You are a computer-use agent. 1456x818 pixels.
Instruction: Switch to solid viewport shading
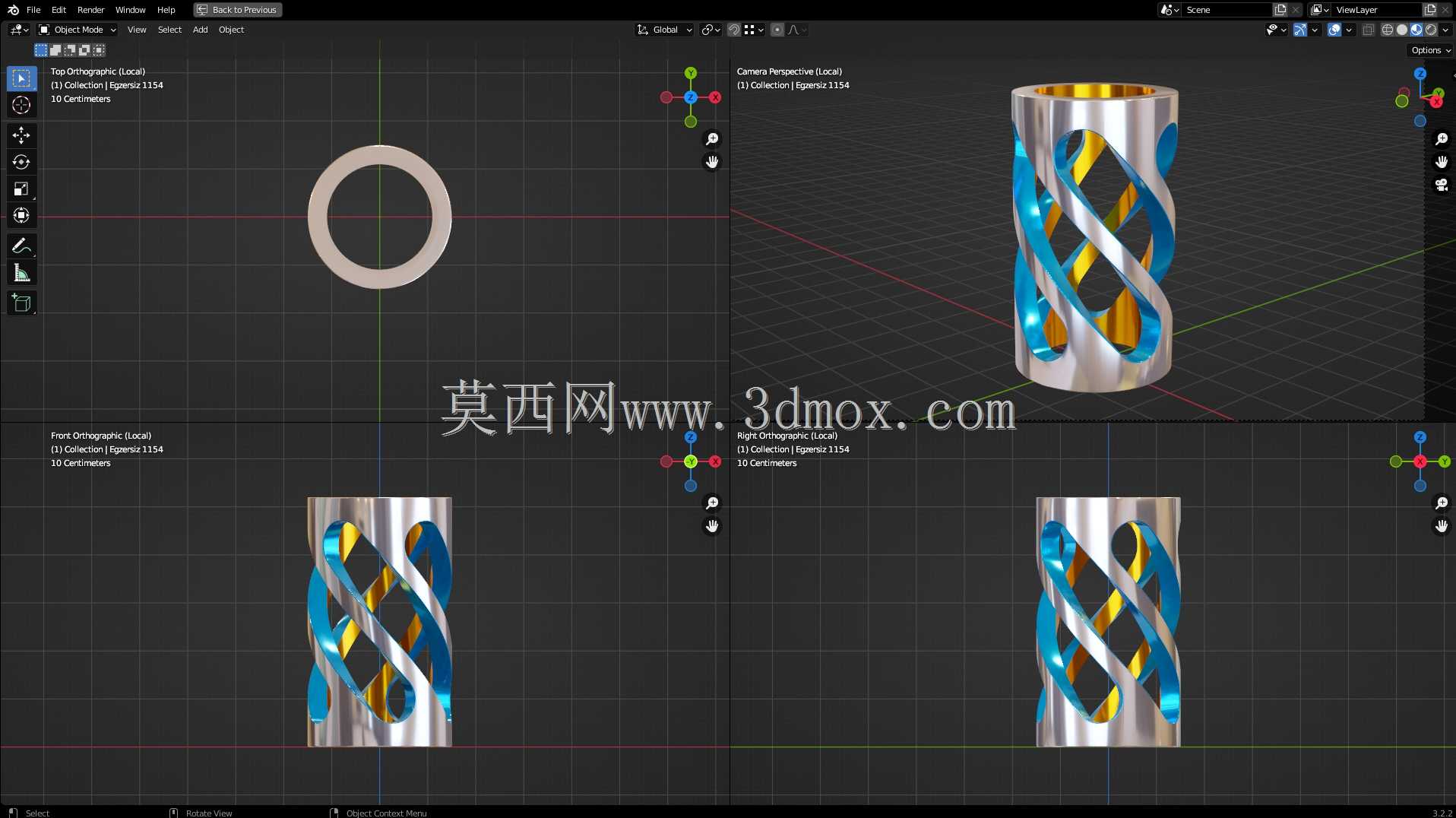pyautogui.click(x=1402, y=30)
